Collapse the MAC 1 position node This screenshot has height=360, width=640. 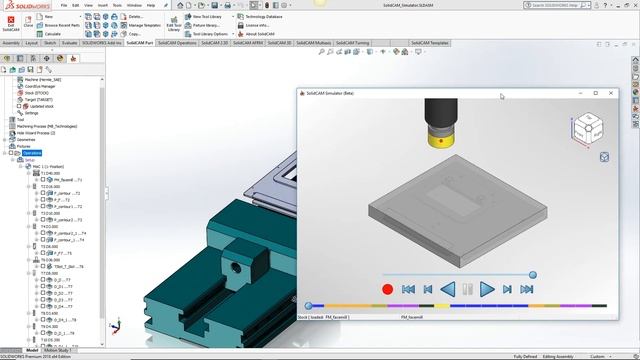(x=21, y=166)
